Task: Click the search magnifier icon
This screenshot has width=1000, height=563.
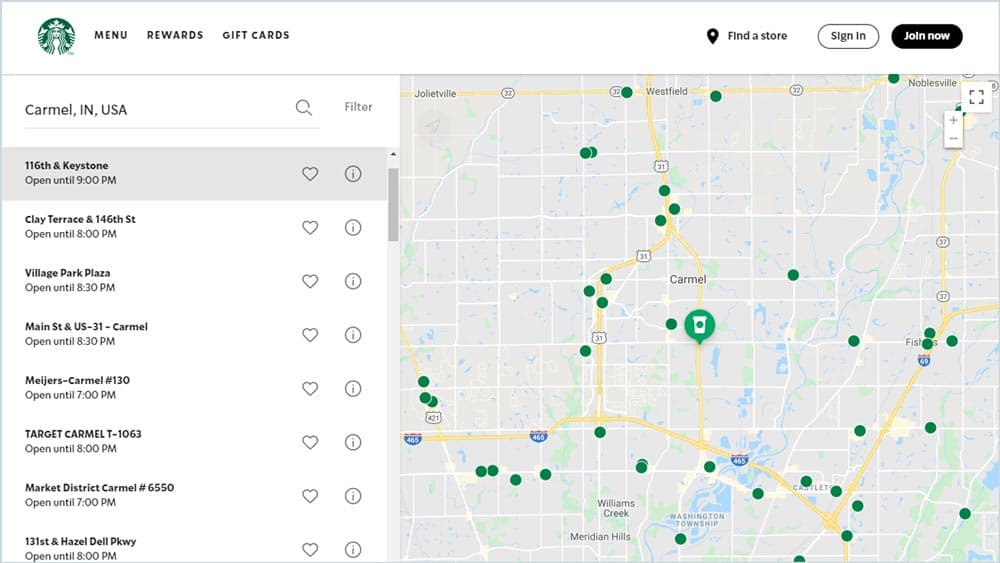Action: click(304, 108)
